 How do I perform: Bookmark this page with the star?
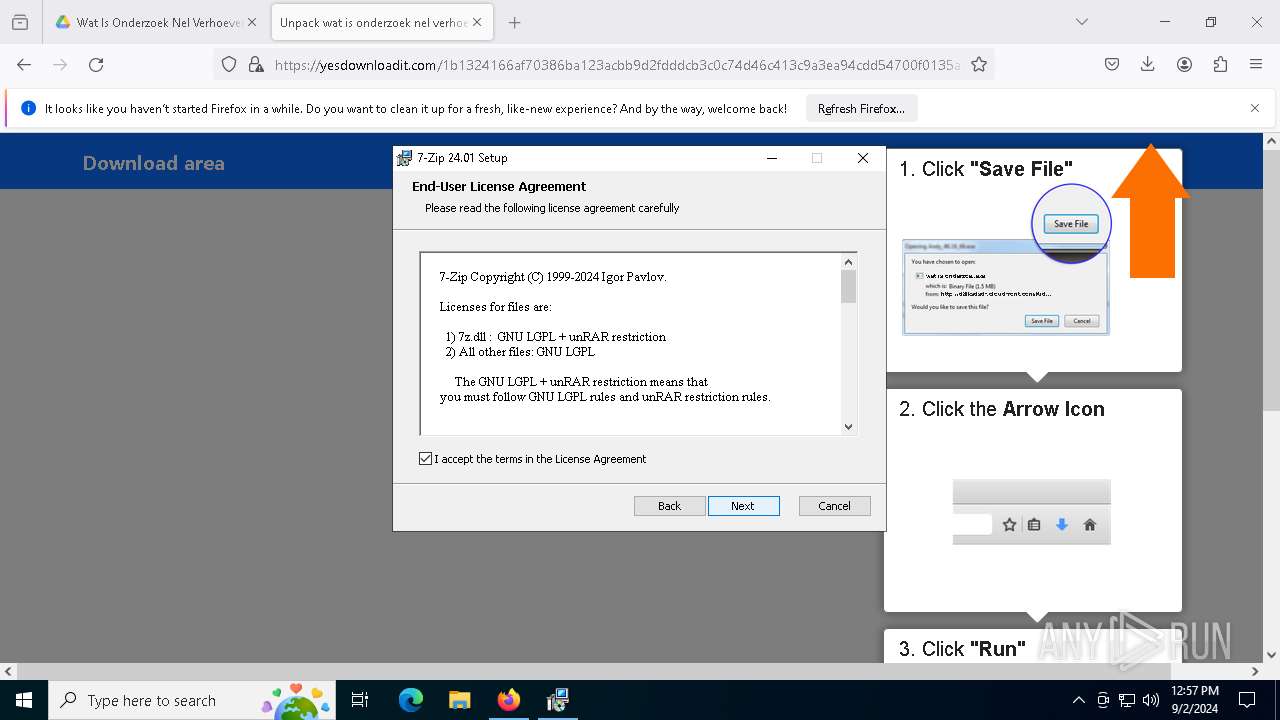click(x=979, y=65)
